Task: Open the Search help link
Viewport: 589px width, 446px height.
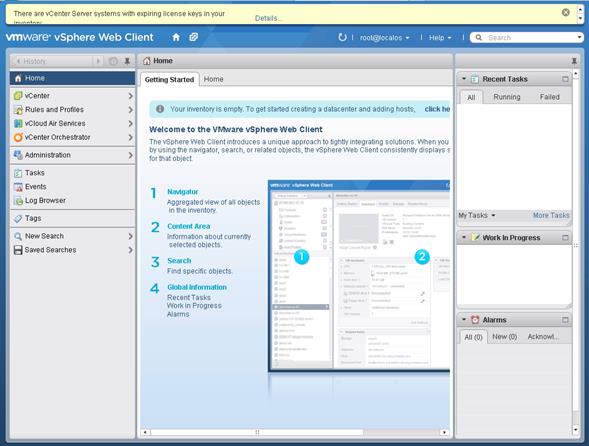Action: pos(179,261)
